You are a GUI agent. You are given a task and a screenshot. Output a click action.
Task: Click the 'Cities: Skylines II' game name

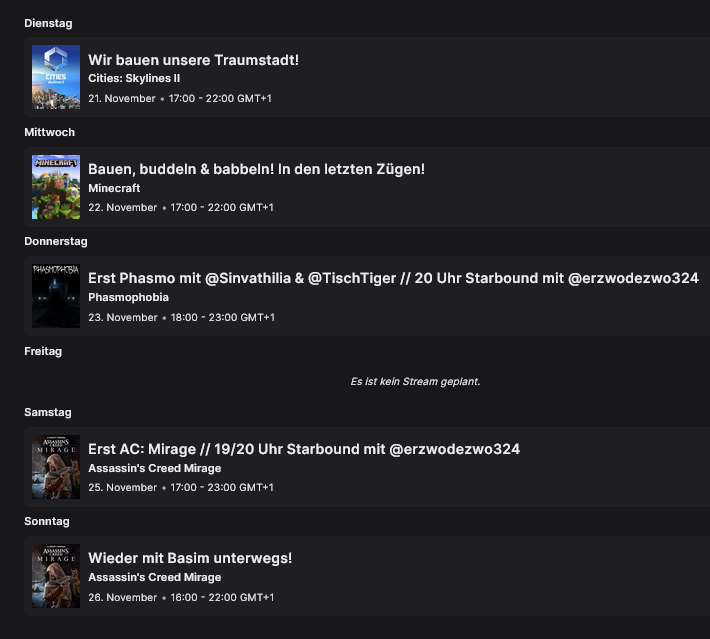(x=134, y=78)
